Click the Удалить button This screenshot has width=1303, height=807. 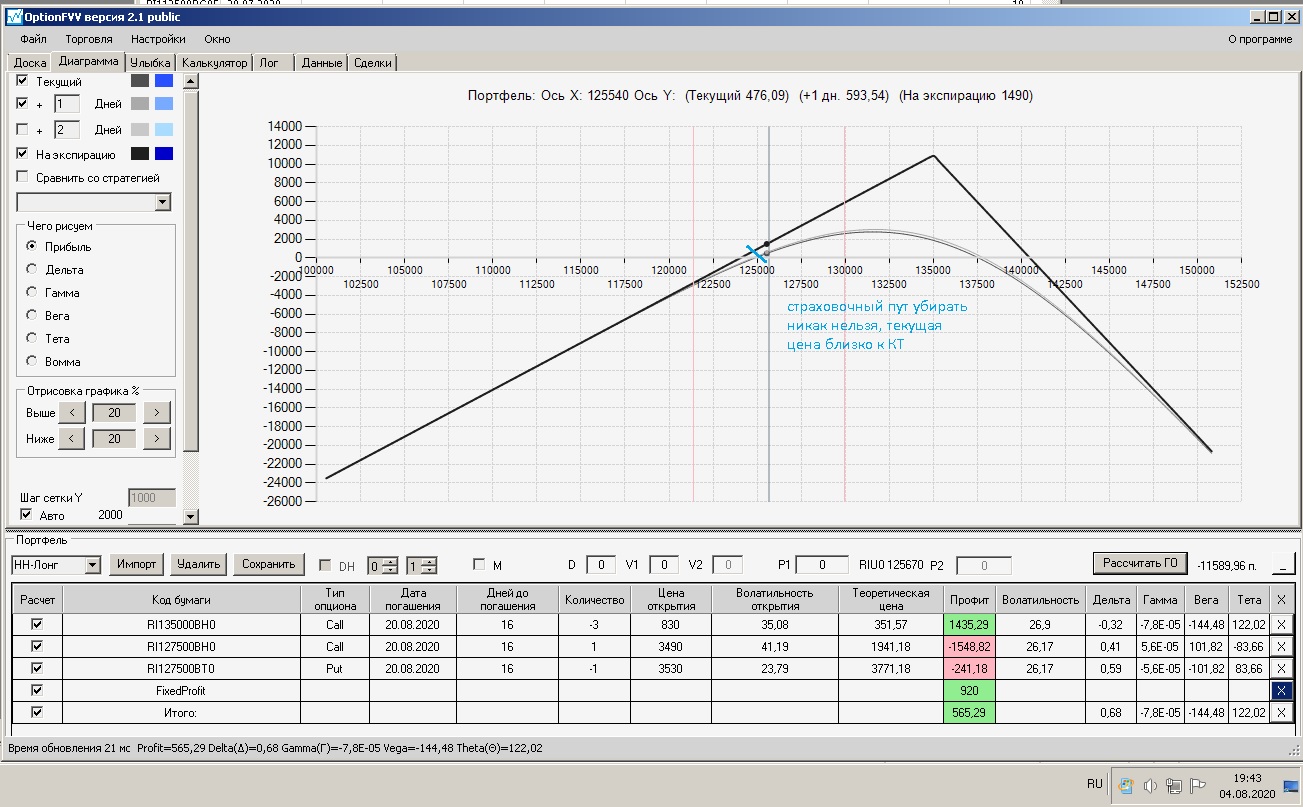tap(198, 564)
